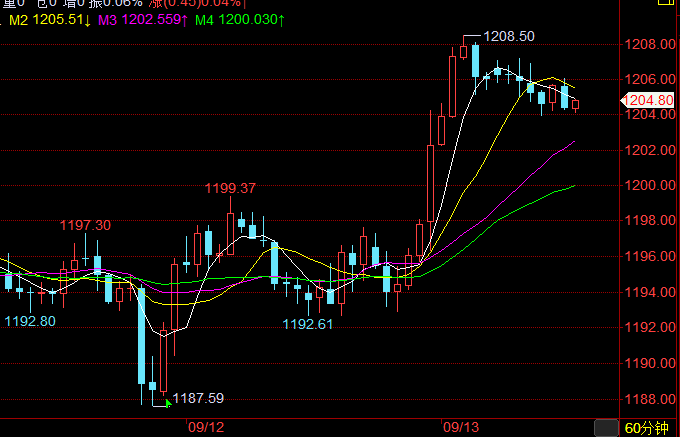Viewport: 680px width, 437px height.
Task: Click the tall red candle at 09/13 open
Action: [x=431, y=183]
